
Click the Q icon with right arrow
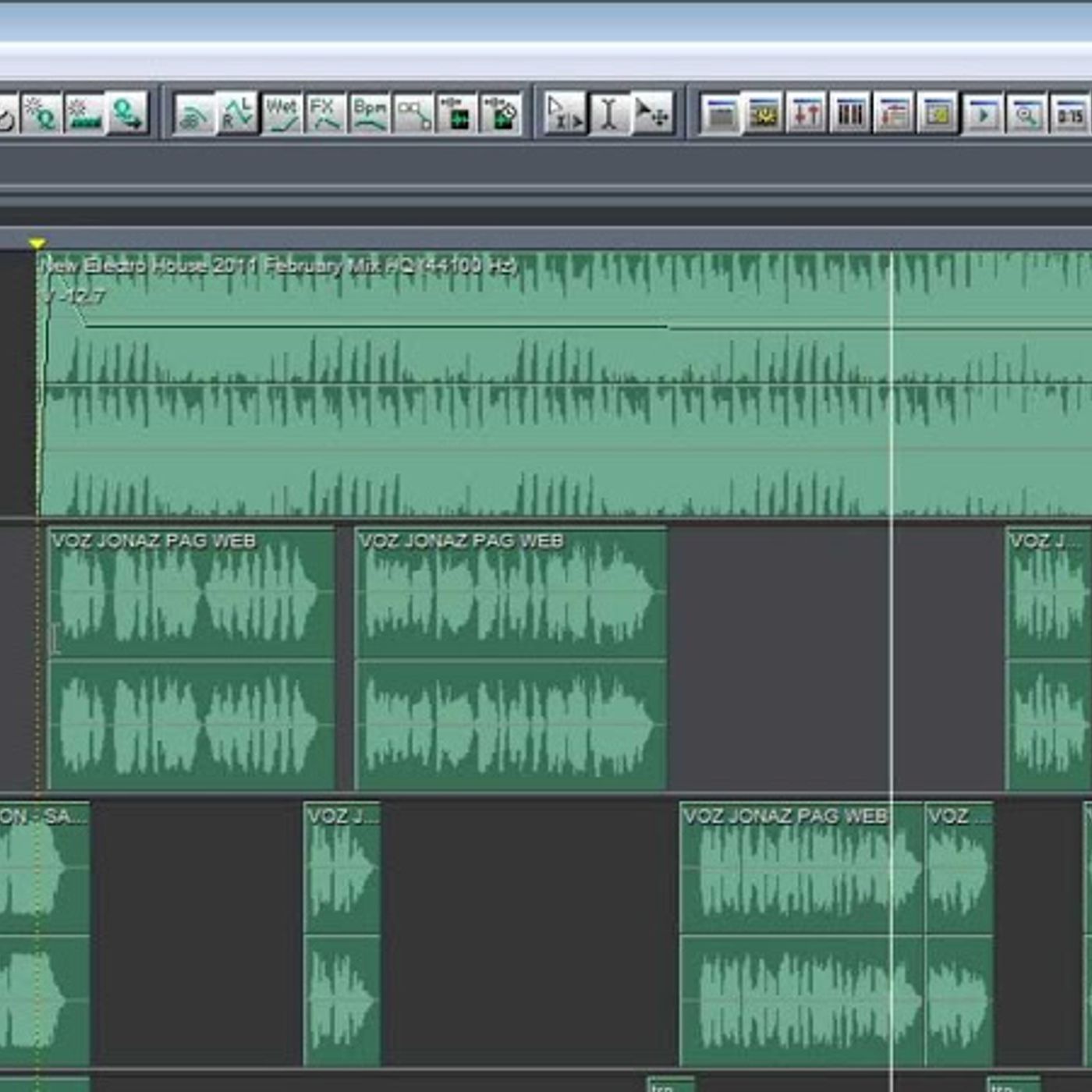click(x=127, y=115)
